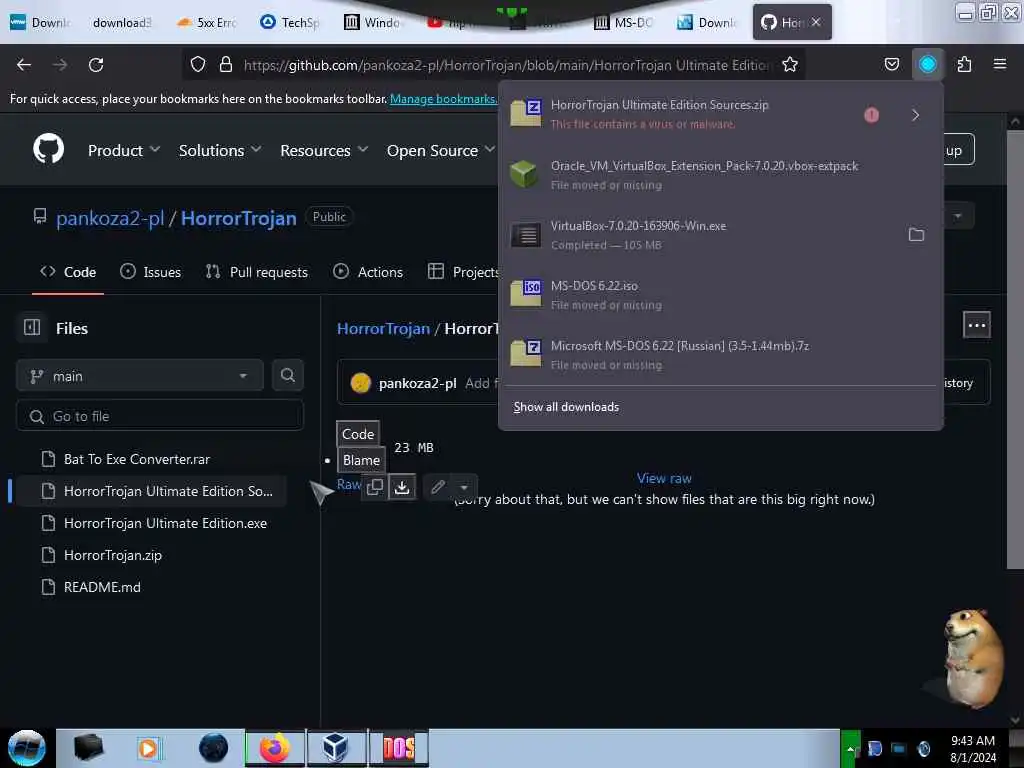Select the Code view button
The image size is (1024, 768).
(x=358, y=434)
